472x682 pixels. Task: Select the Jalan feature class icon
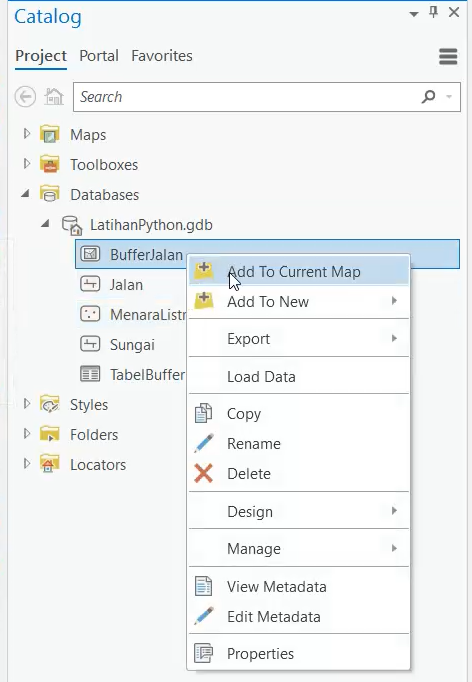click(x=90, y=284)
